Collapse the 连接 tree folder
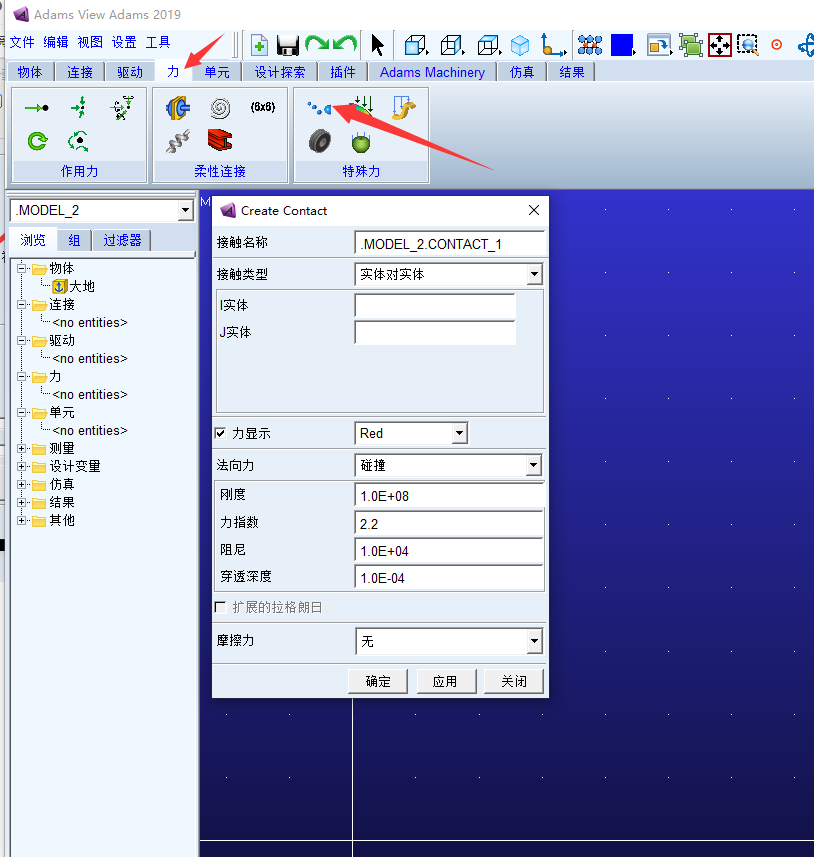Screen dimensions: 814x857 [x=22, y=304]
